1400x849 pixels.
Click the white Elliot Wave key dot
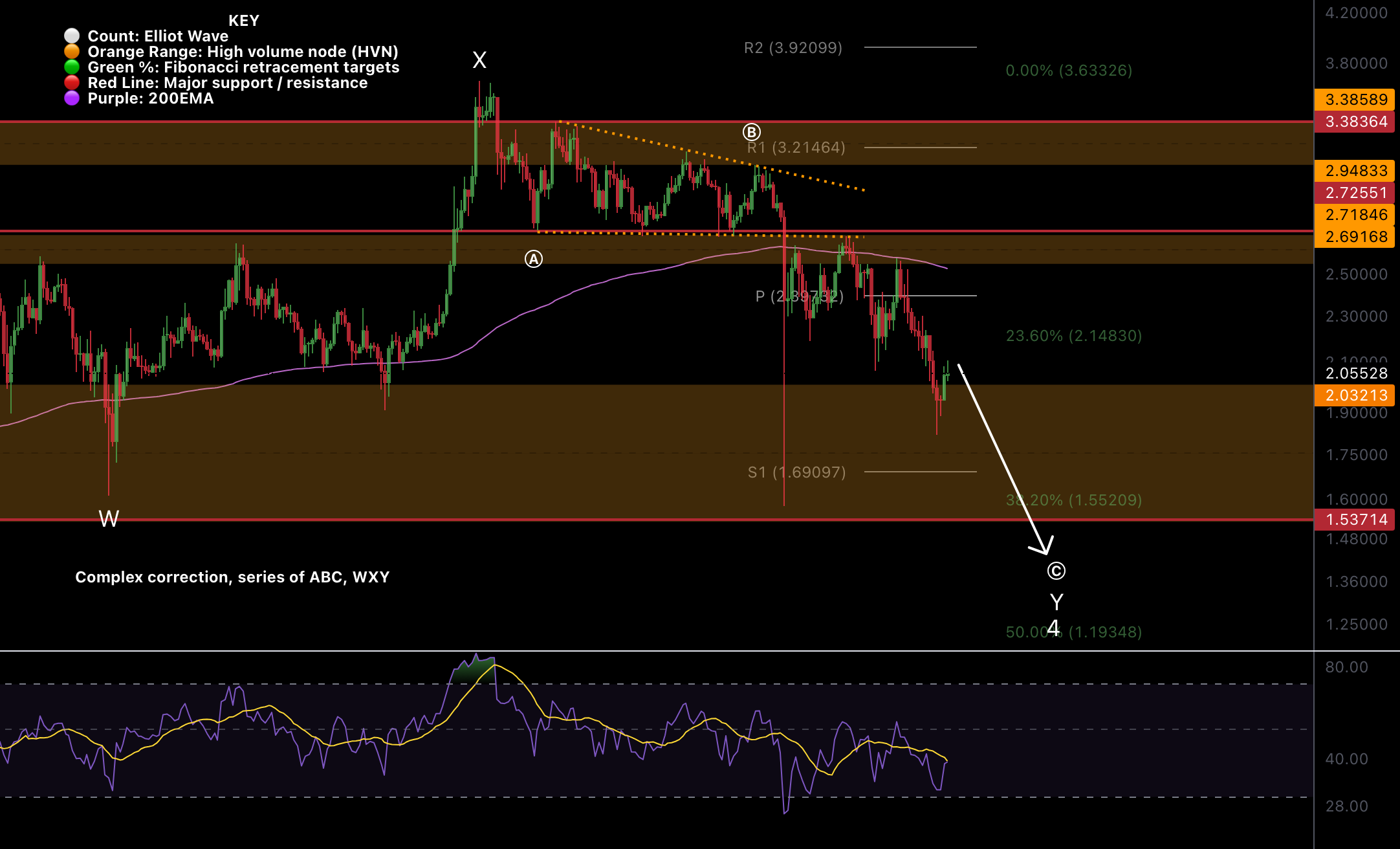click(x=72, y=36)
